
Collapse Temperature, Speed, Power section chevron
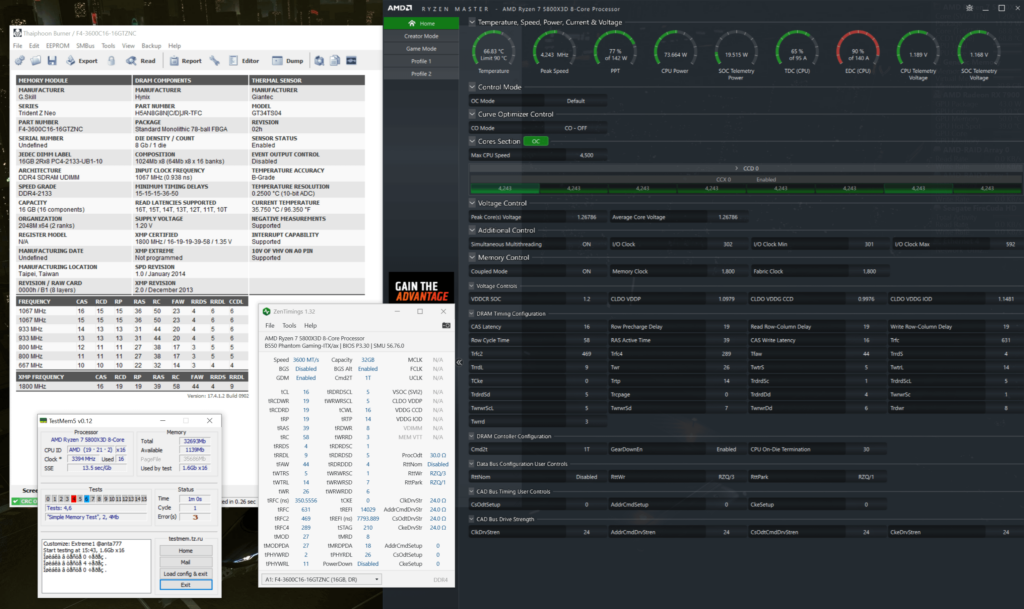tap(472, 22)
